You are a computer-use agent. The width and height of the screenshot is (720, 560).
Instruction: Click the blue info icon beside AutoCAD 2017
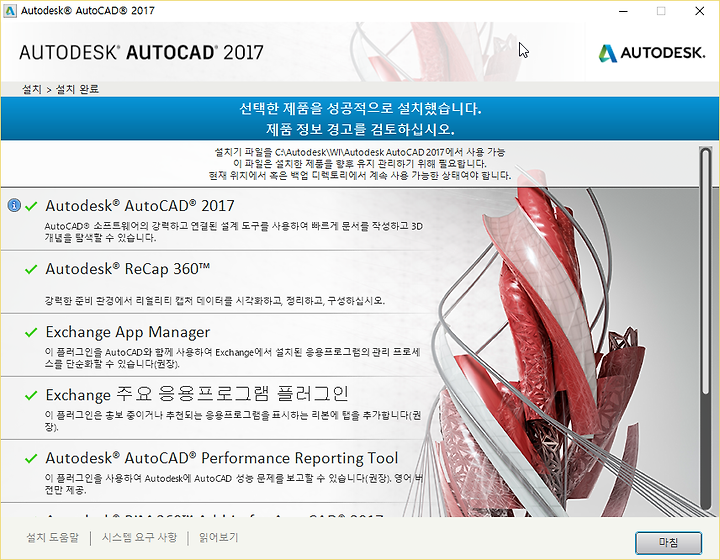pos(14,205)
